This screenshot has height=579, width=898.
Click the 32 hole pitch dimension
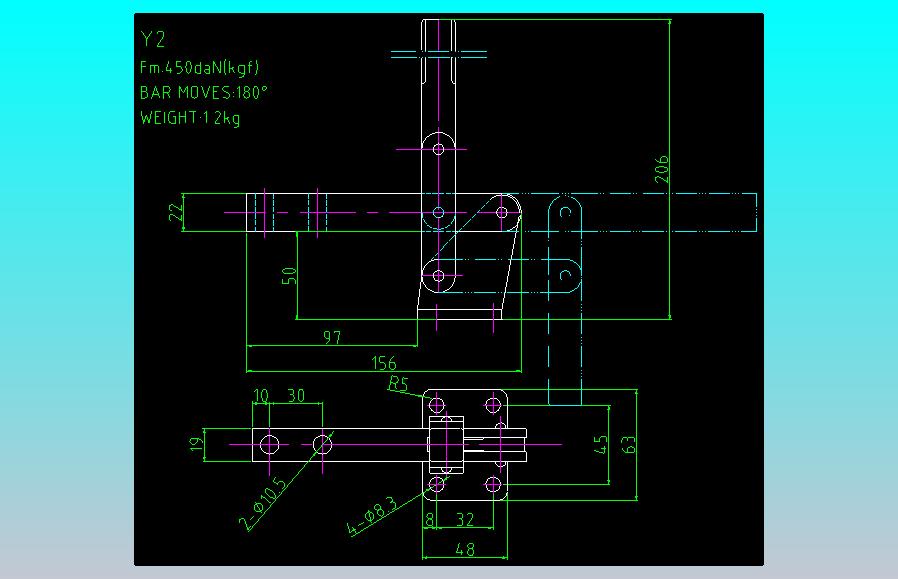(465, 519)
